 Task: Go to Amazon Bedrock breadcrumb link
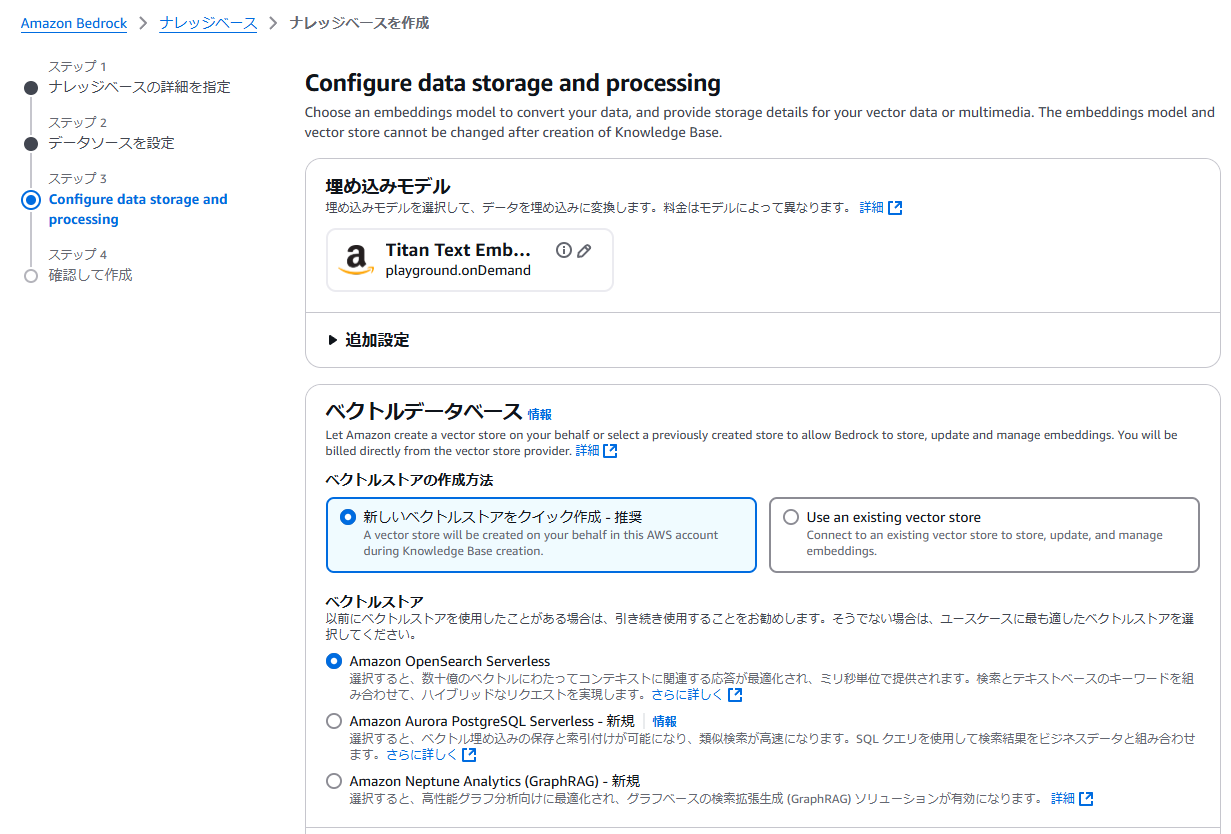[x=74, y=23]
